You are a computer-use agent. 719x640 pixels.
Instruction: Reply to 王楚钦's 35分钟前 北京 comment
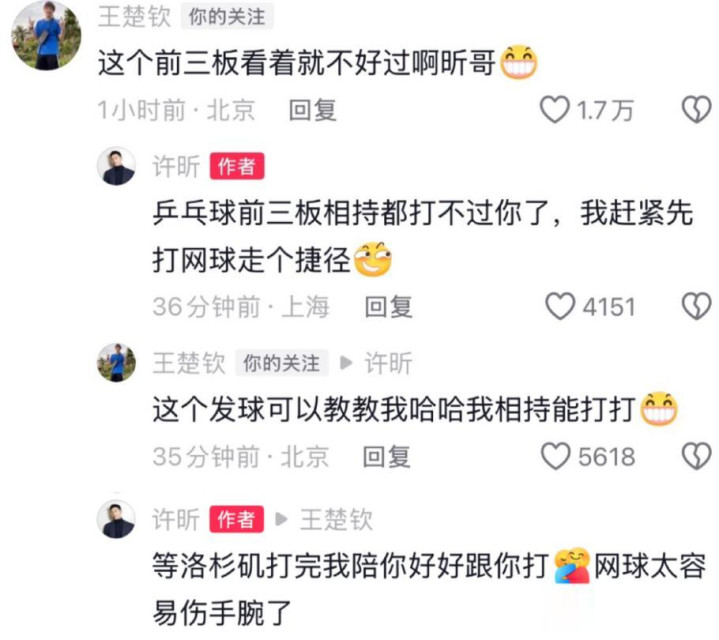coord(387,457)
